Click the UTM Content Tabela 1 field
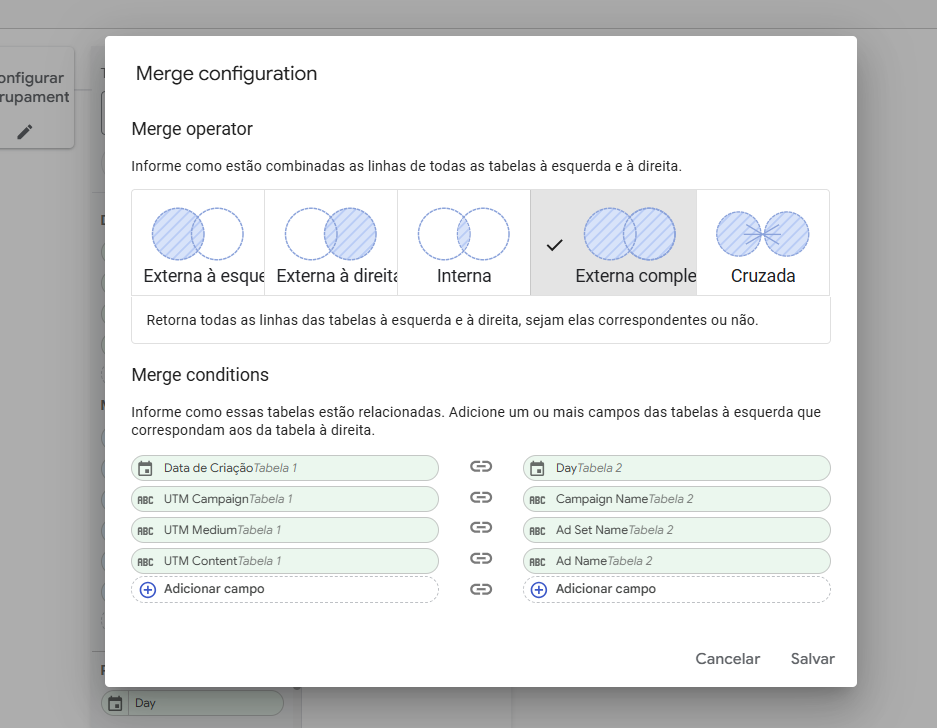Screen dimensions: 937x728 (x=284, y=561)
